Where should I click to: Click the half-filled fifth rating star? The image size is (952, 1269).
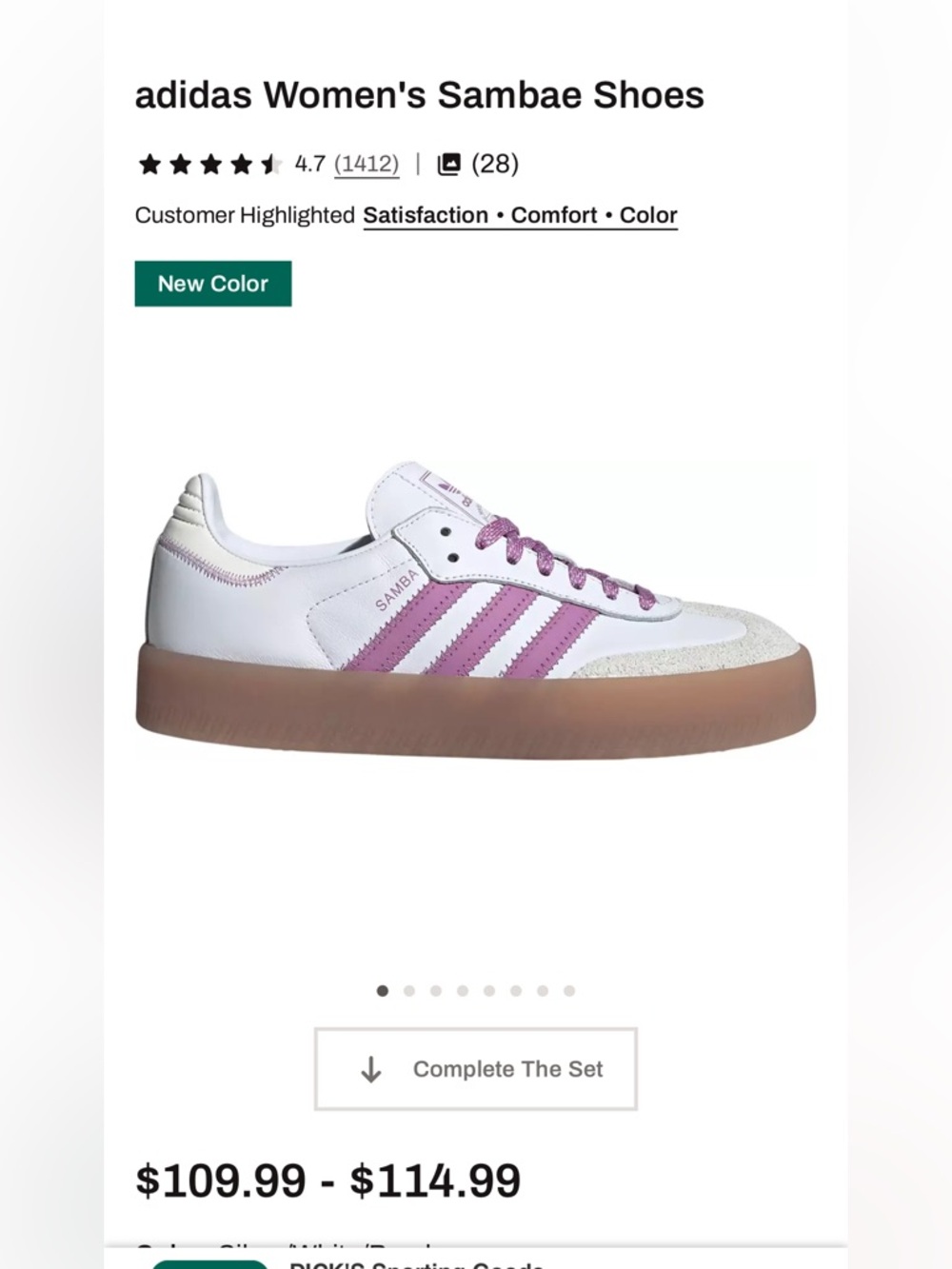269,163
